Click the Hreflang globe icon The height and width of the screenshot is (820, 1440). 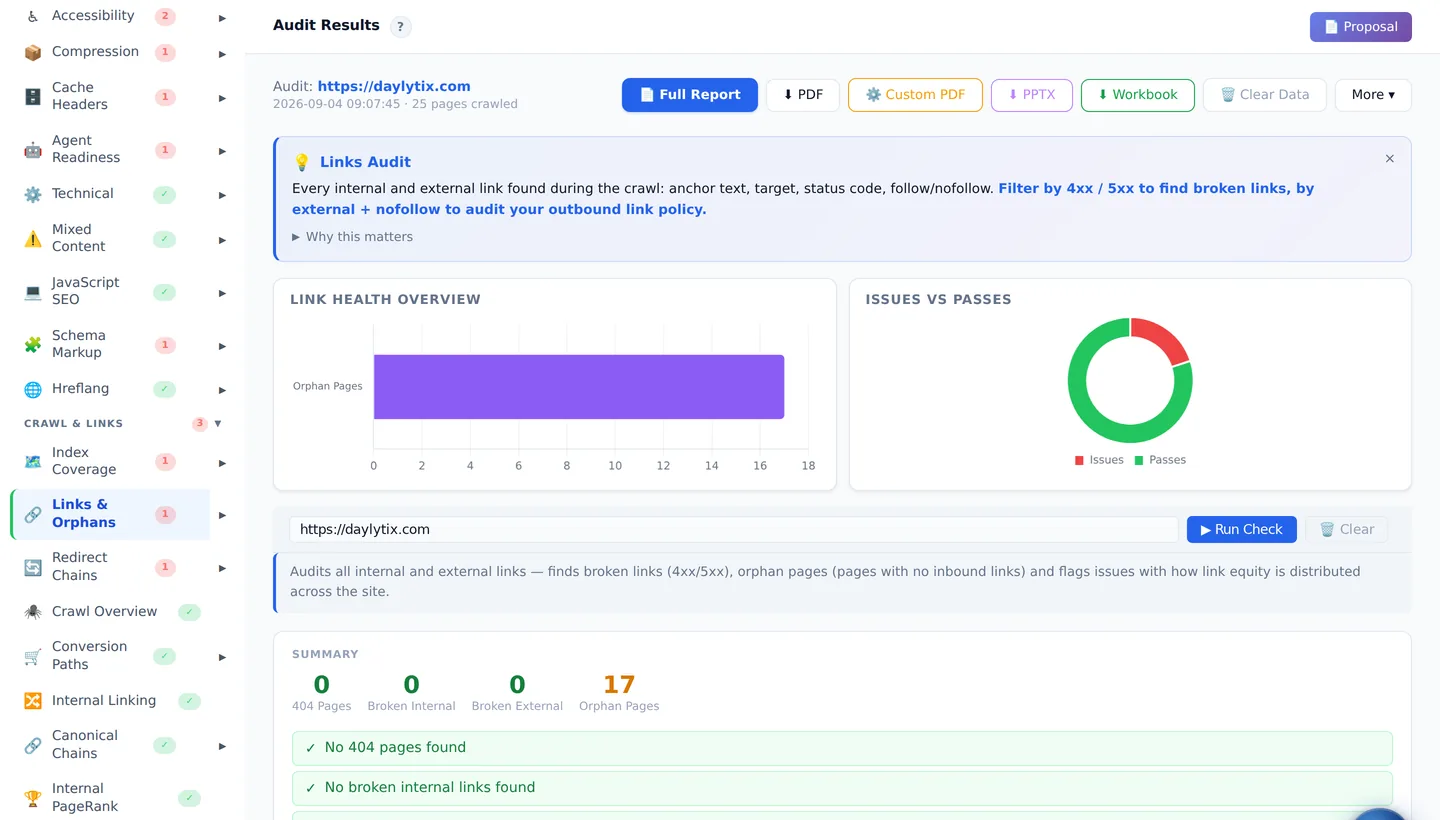[33, 389]
